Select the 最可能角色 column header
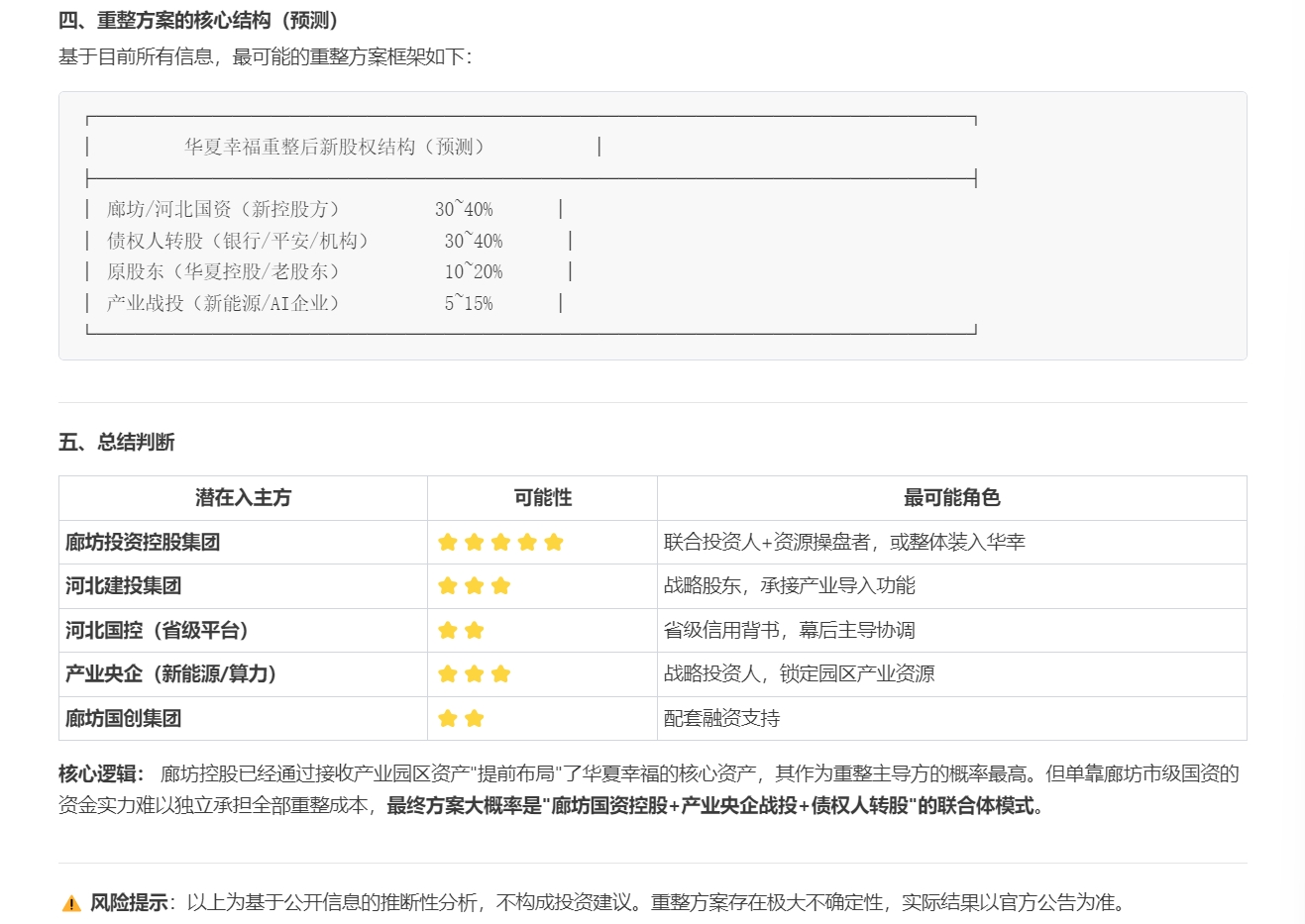The image size is (1305, 924). tap(951, 498)
